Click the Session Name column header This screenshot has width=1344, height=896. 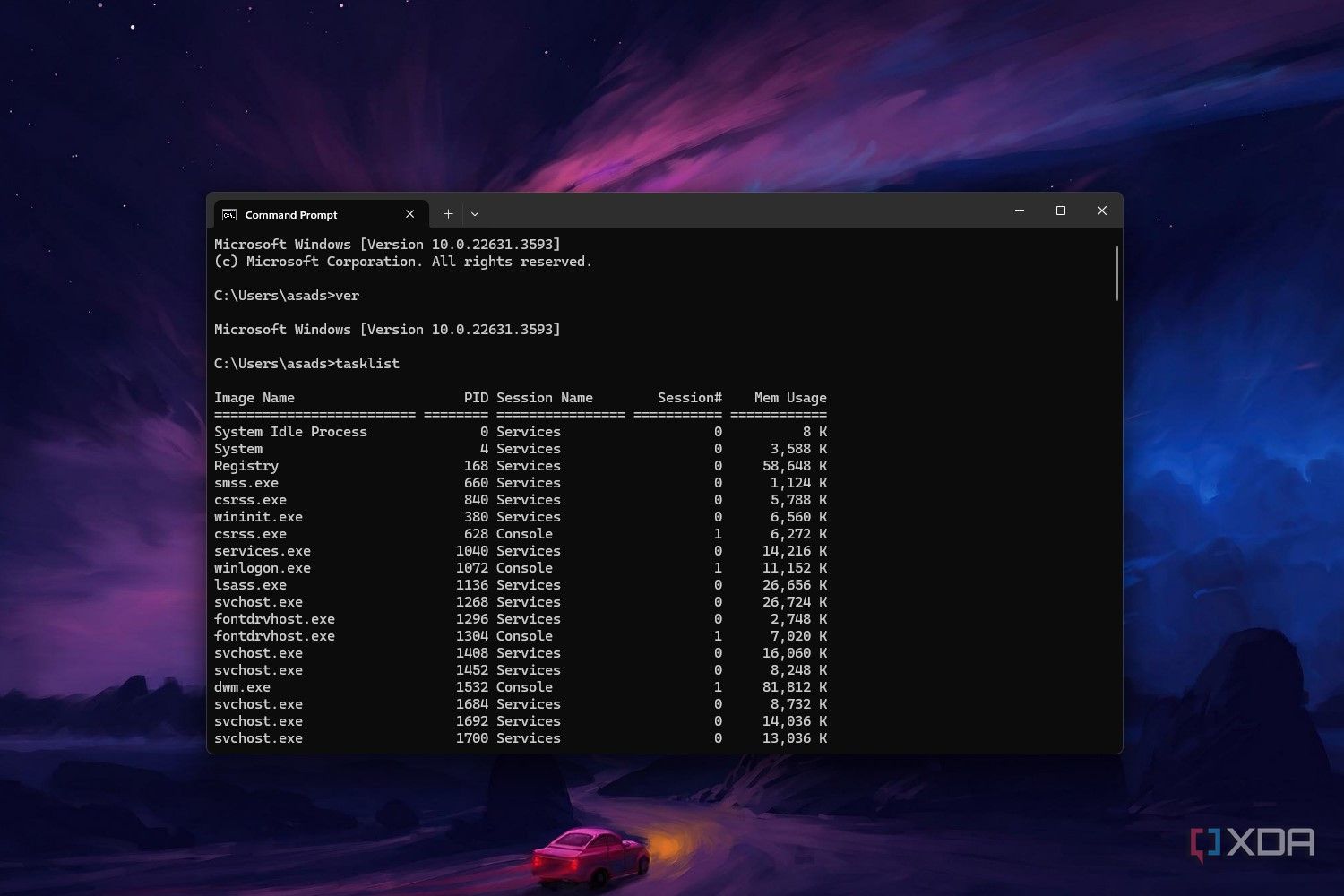pos(545,398)
